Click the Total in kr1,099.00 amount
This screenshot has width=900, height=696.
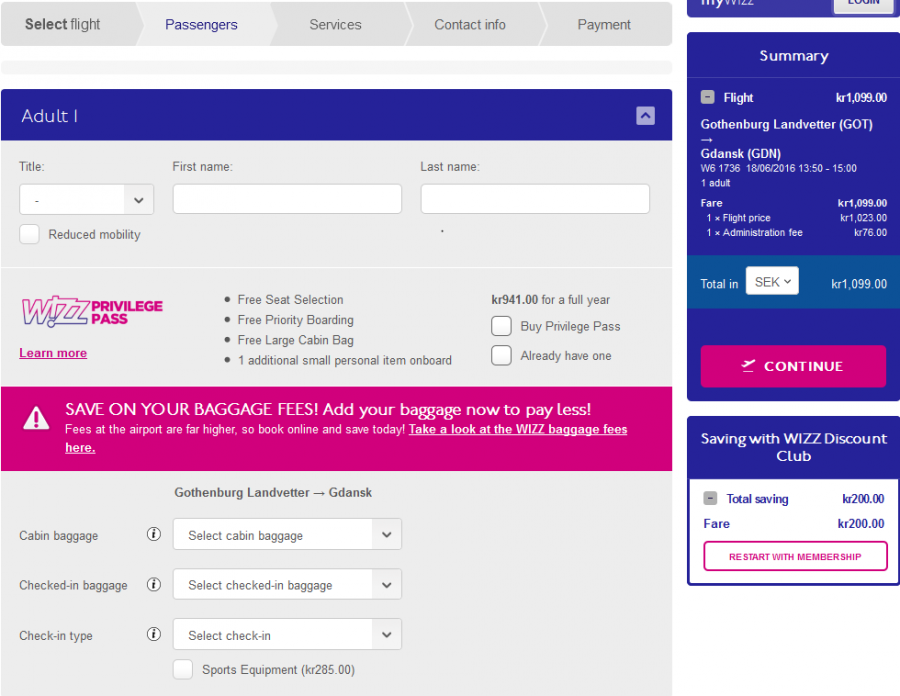(x=859, y=284)
